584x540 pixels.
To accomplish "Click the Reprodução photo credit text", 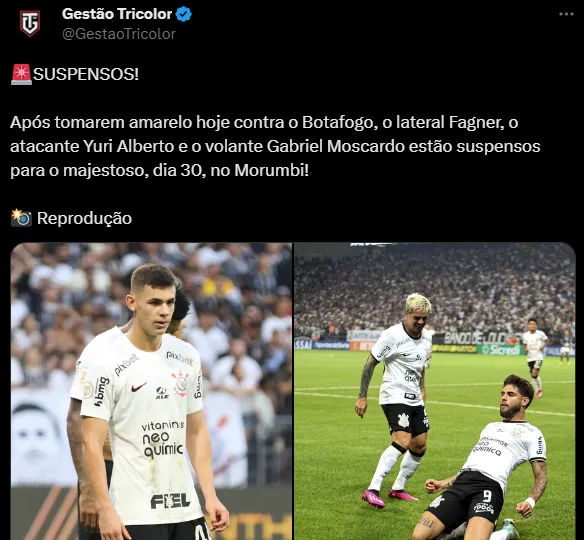I will pyautogui.click(x=85, y=218).
